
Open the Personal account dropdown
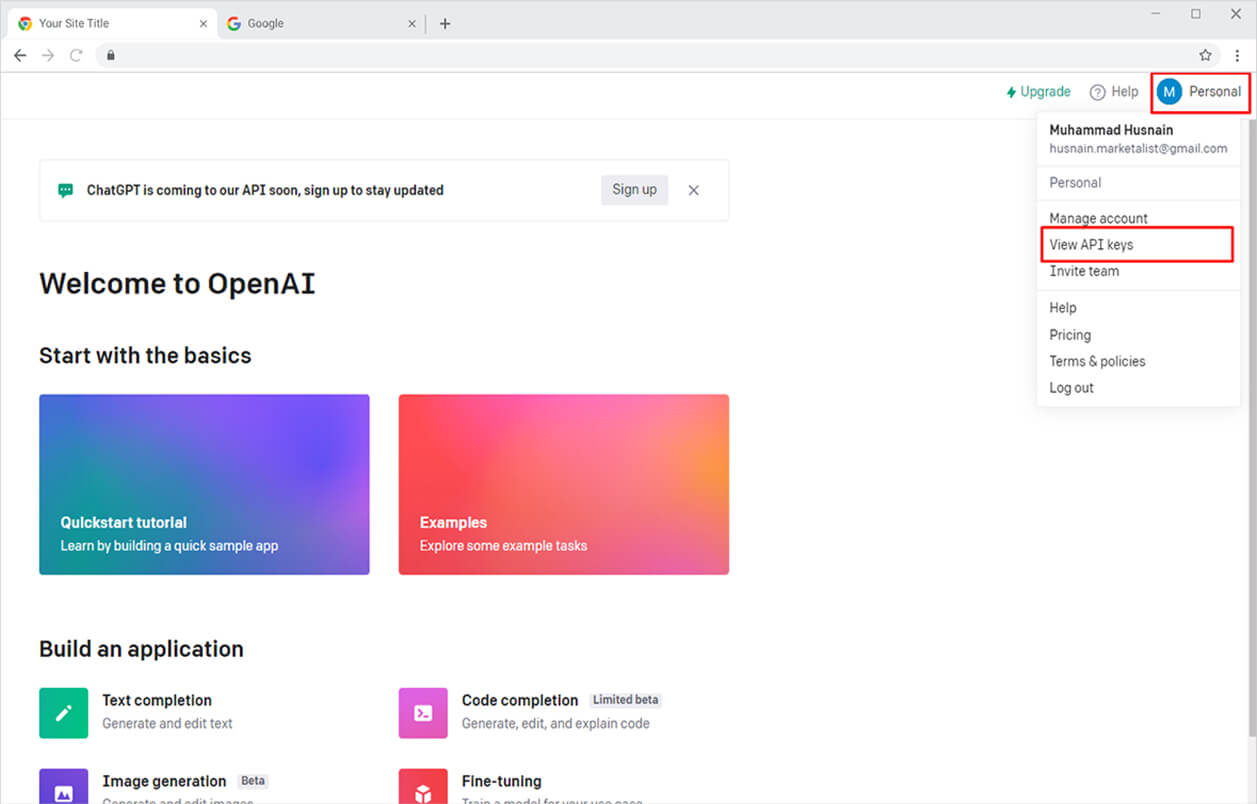pyautogui.click(x=1200, y=92)
